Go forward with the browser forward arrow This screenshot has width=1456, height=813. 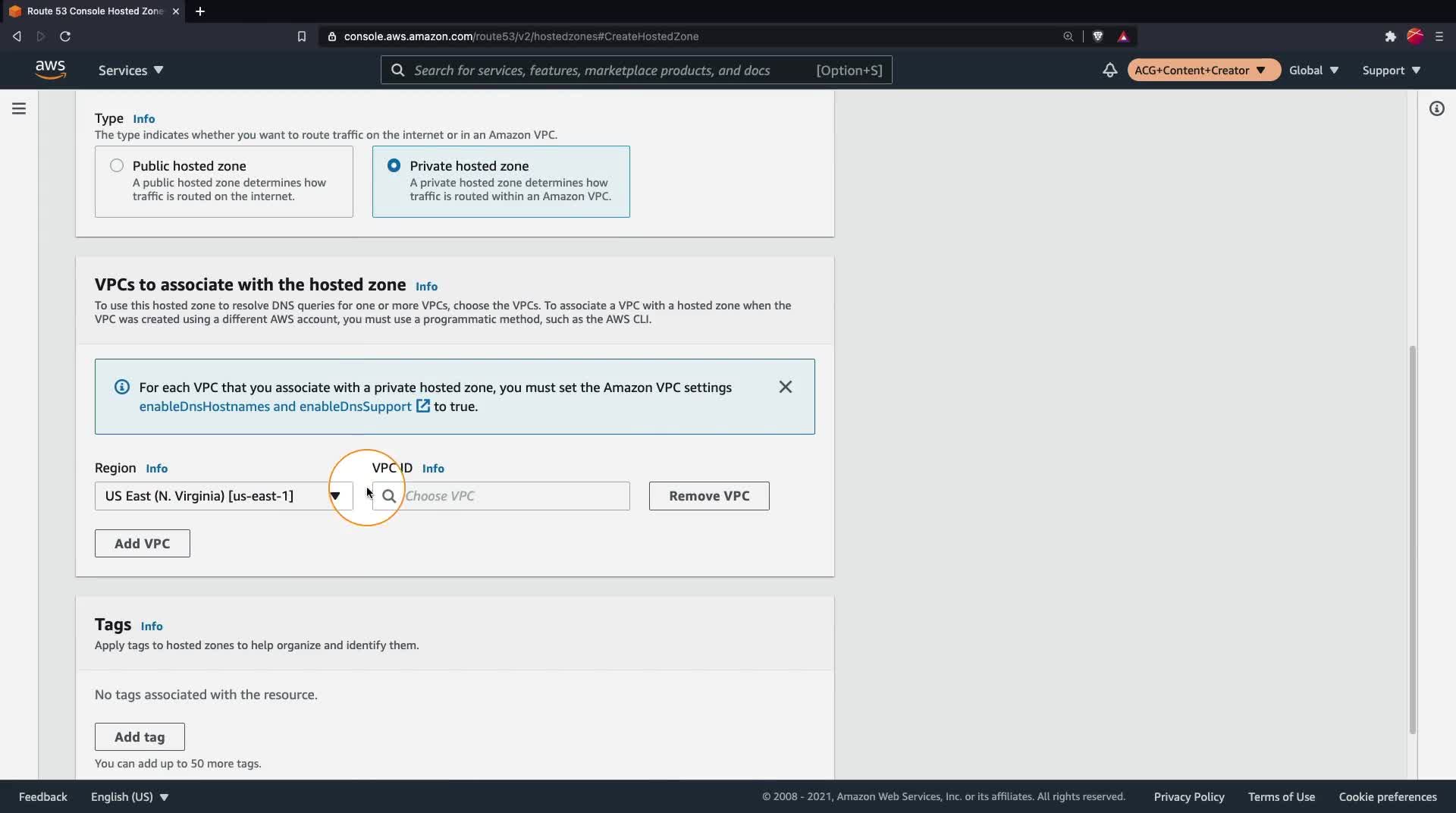click(x=41, y=36)
